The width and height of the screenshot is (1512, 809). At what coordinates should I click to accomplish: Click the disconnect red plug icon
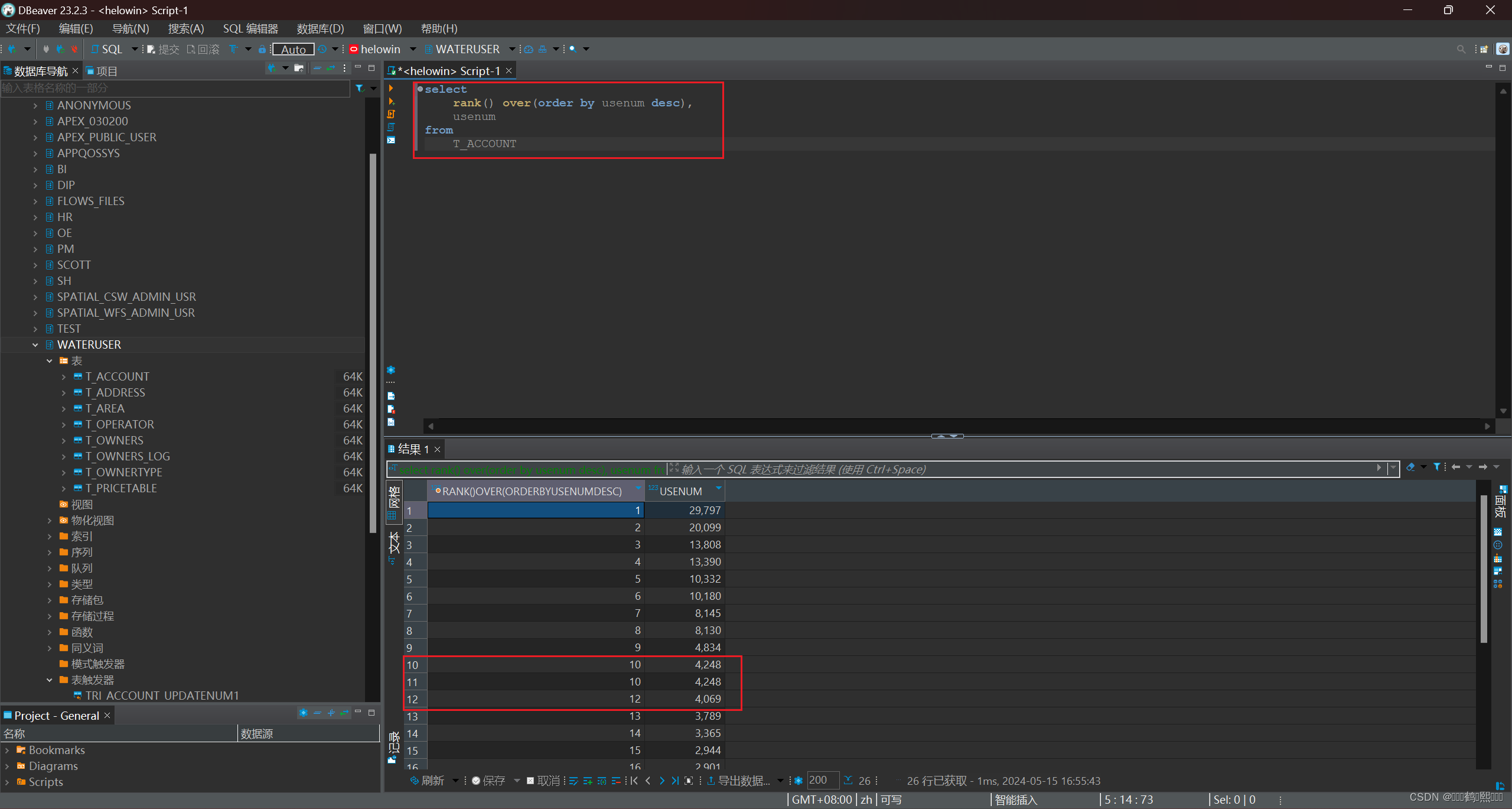[74, 50]
